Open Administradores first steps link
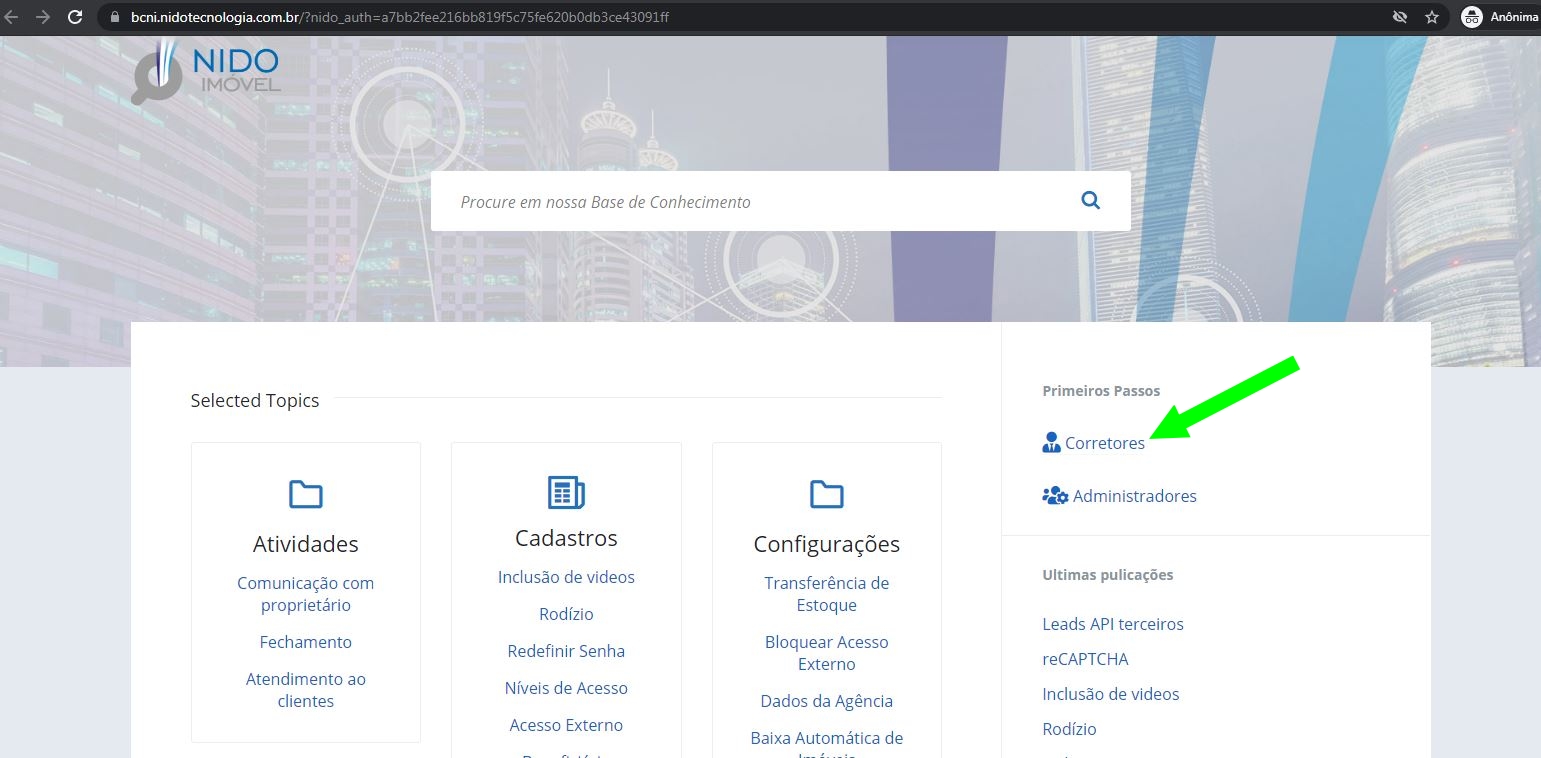 pyautogui.click(x=1134, y=496)
